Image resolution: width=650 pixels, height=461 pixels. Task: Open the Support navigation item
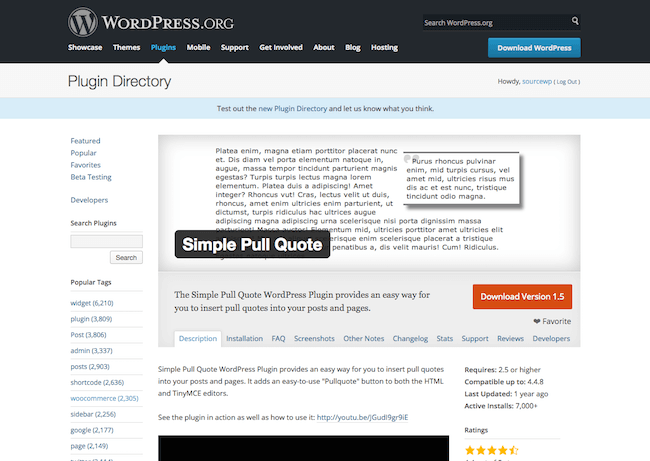pyautogui.click(x=235, y=47)
